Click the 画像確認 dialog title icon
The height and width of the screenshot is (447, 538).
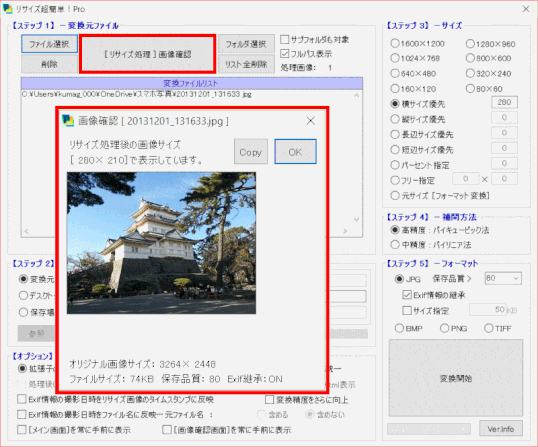tap(68, 121)
